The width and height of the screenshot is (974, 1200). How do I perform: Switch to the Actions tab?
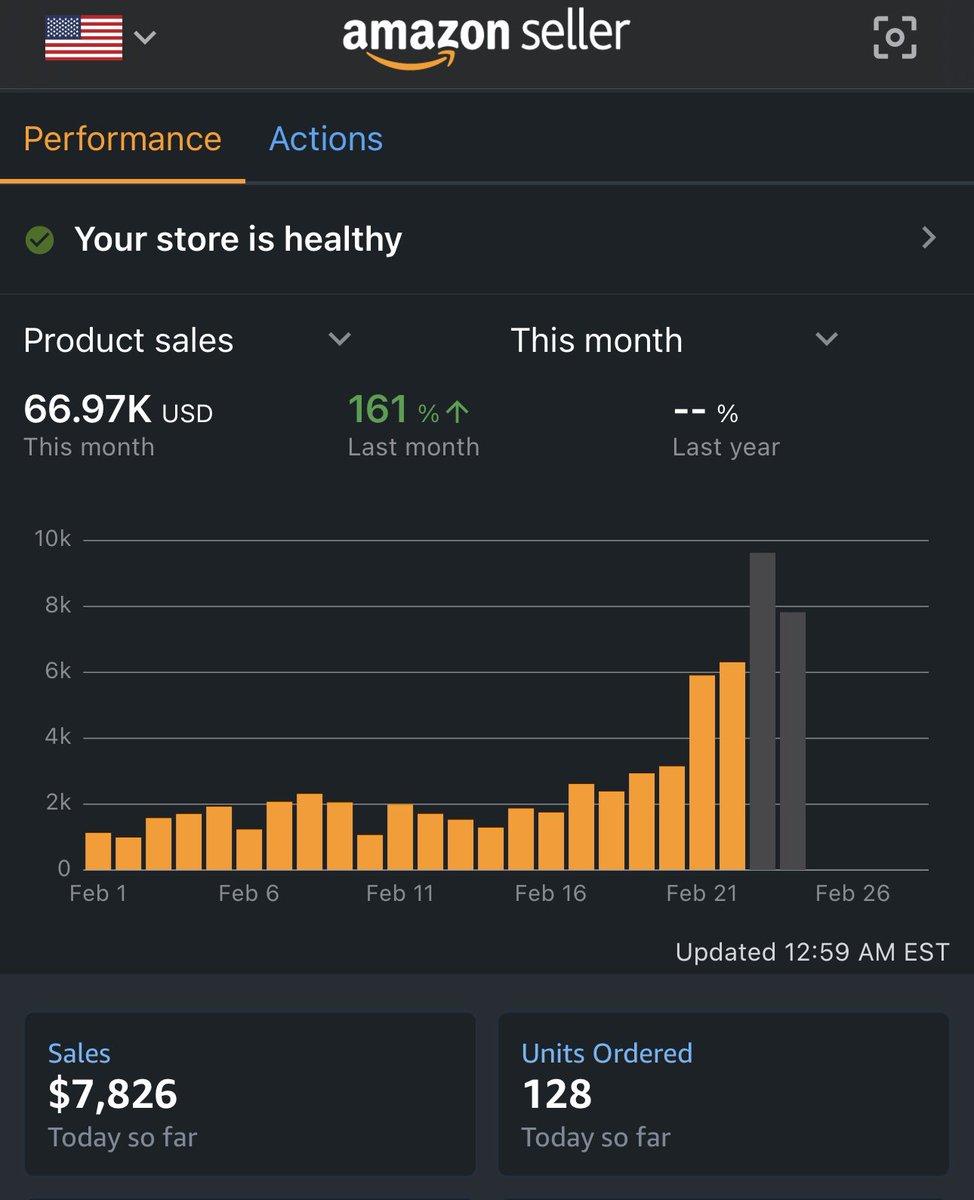click(x=325, y=139)
